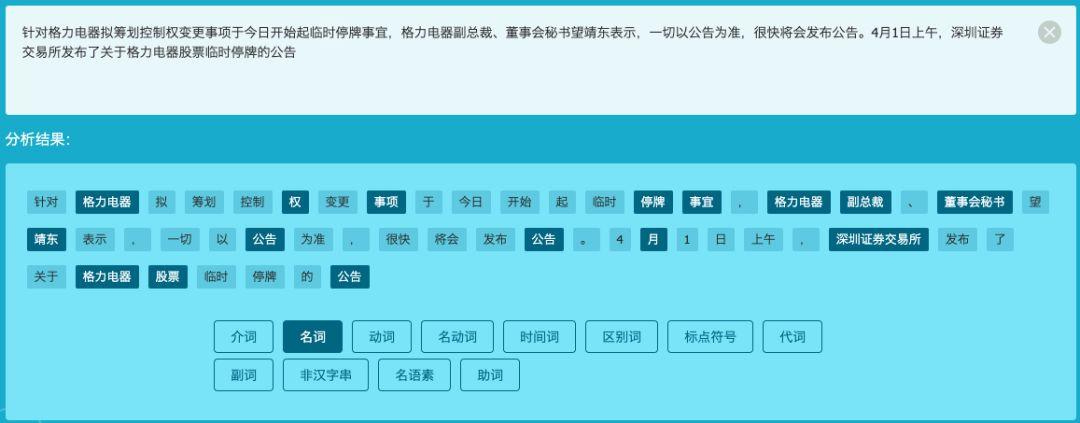Clear the input with the round X icon
Screen dimensions: 1080x423
(1049, 32)
